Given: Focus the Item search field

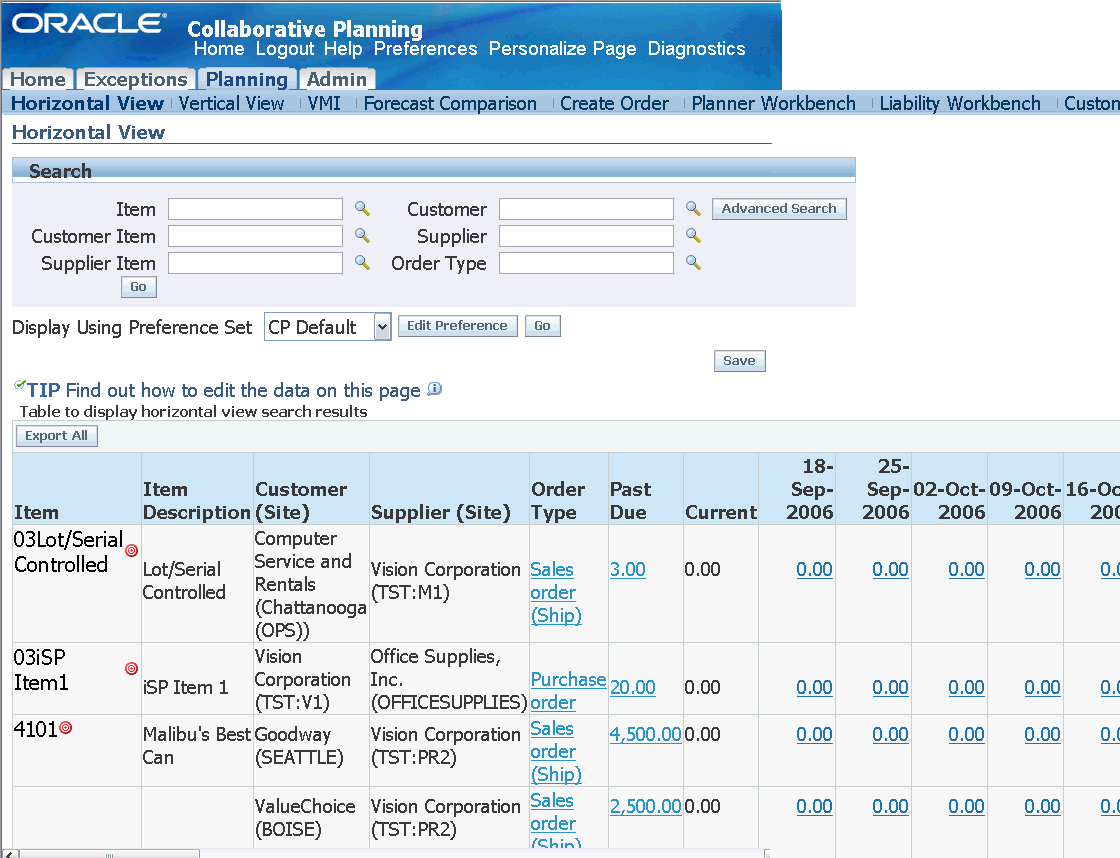Looking at the screenshot, I should click(x=255, y=209).
